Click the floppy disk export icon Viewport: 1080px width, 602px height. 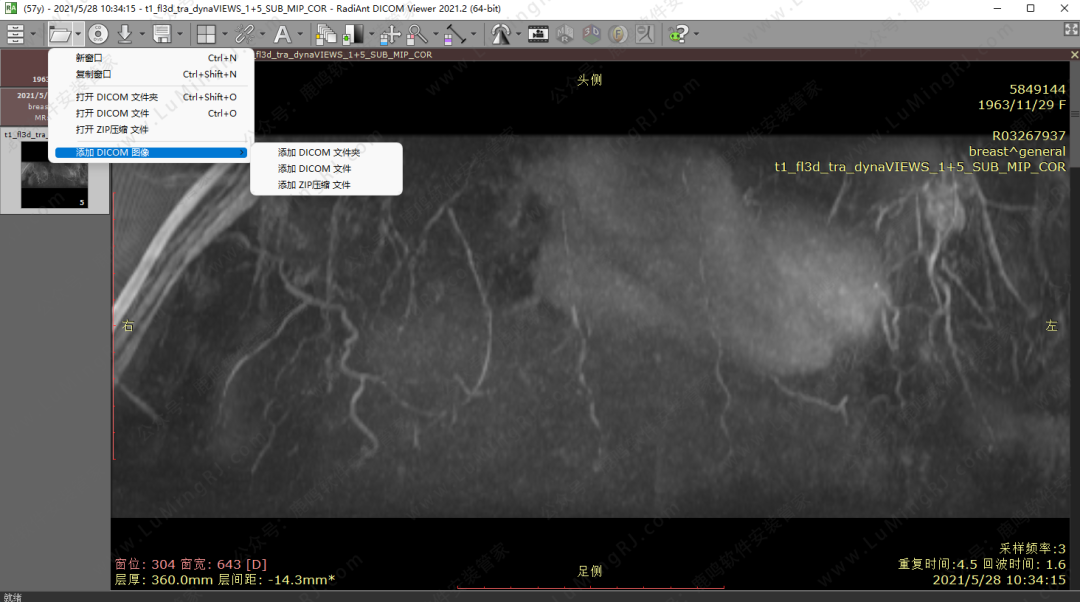click(162, 34)
